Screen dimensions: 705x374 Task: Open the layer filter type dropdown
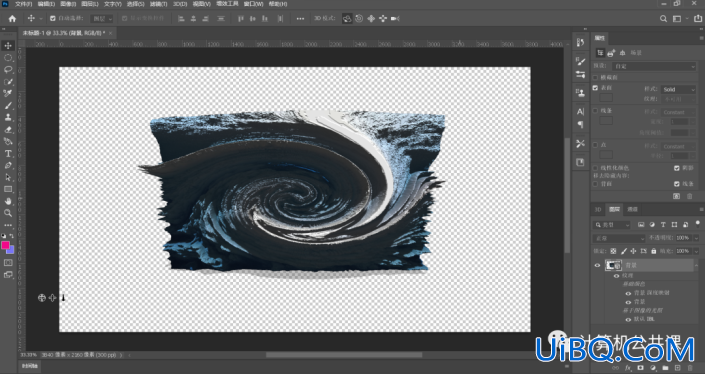point(612,225)
